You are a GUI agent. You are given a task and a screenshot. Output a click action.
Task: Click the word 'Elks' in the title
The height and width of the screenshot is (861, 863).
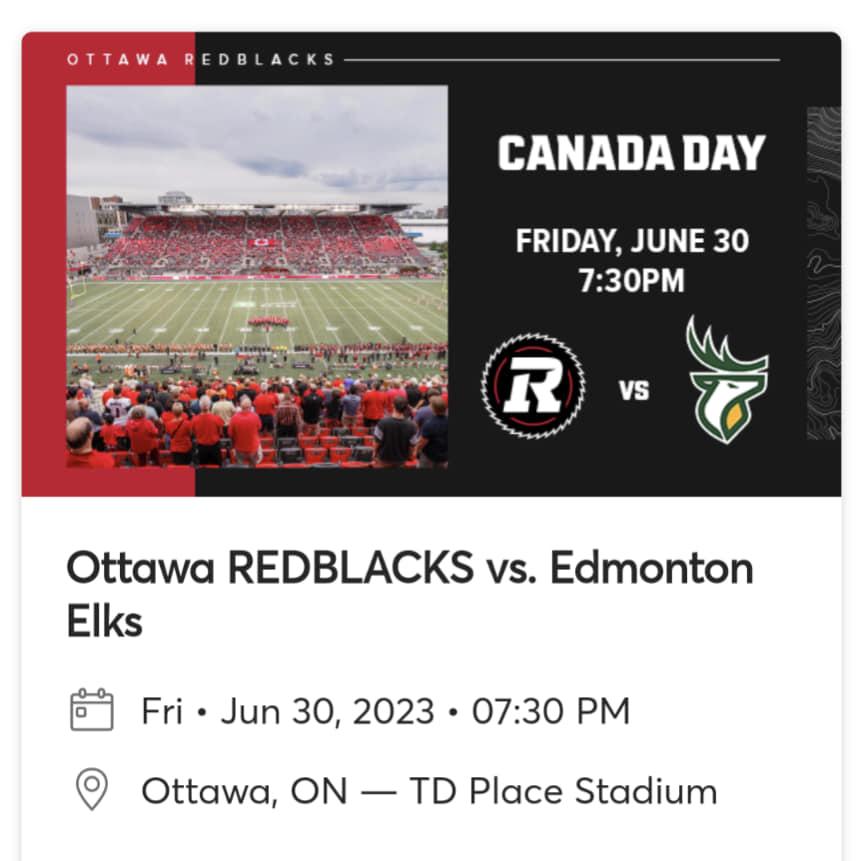click(x=105, y=622)
